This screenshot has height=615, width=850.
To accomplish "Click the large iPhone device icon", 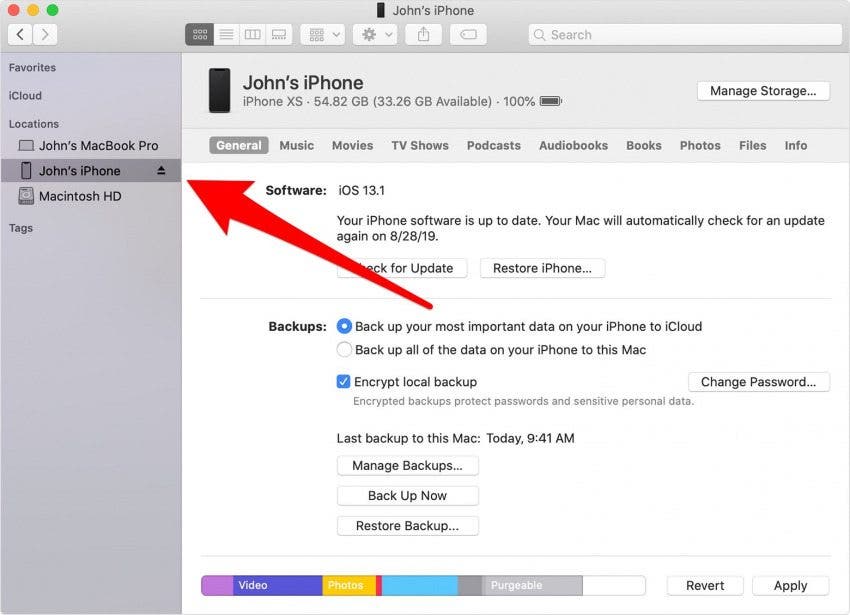I will pos(220,91).
